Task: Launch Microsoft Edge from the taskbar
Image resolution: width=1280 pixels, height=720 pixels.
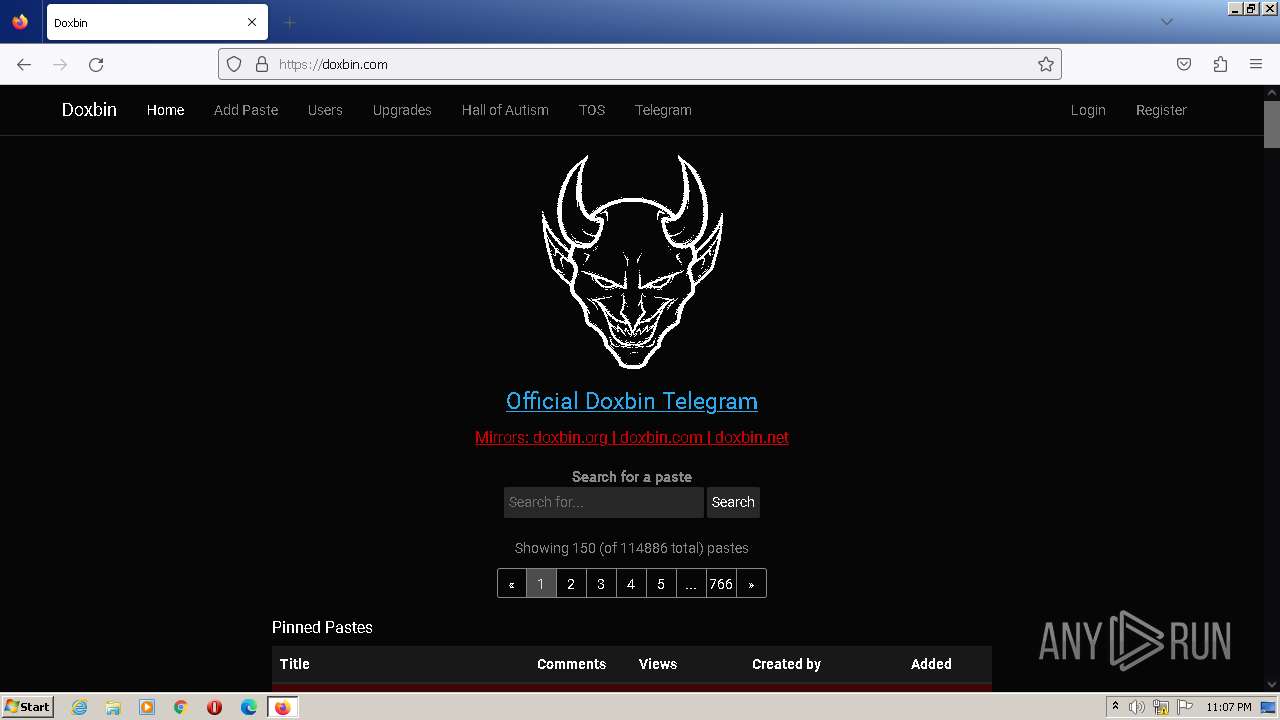Action: 248,707
